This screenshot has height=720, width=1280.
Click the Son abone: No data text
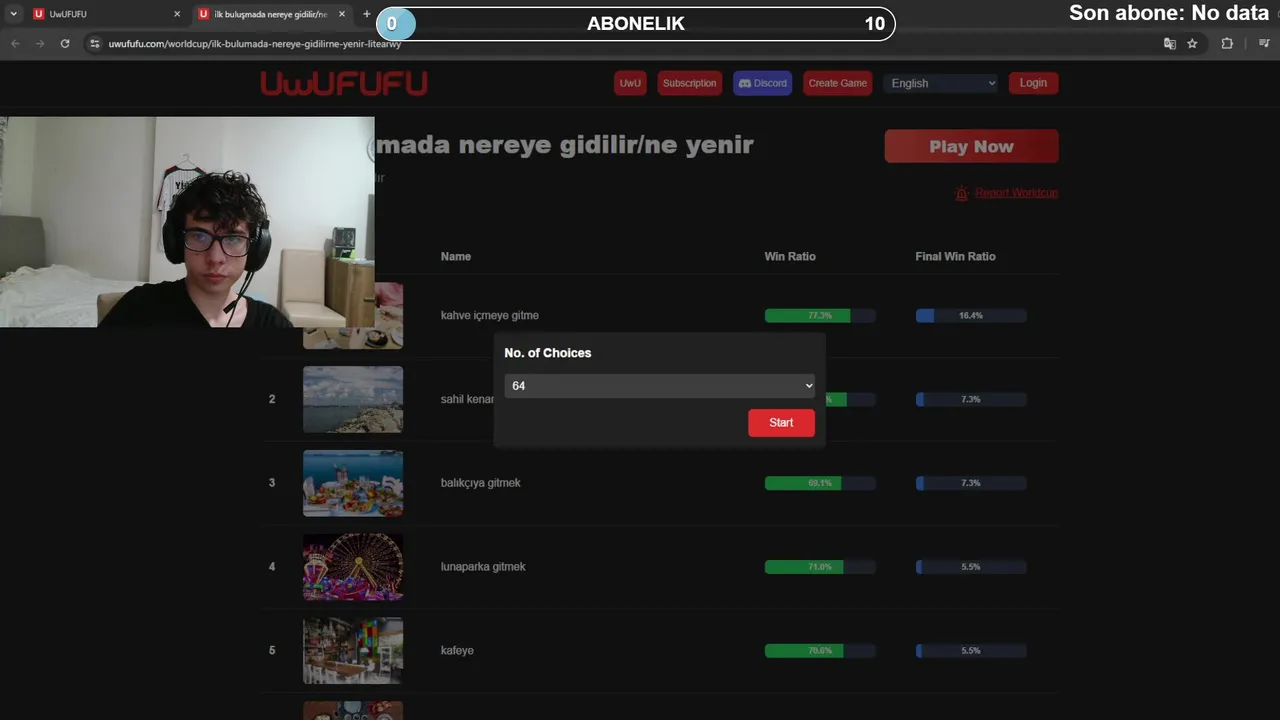[1169, 13]
